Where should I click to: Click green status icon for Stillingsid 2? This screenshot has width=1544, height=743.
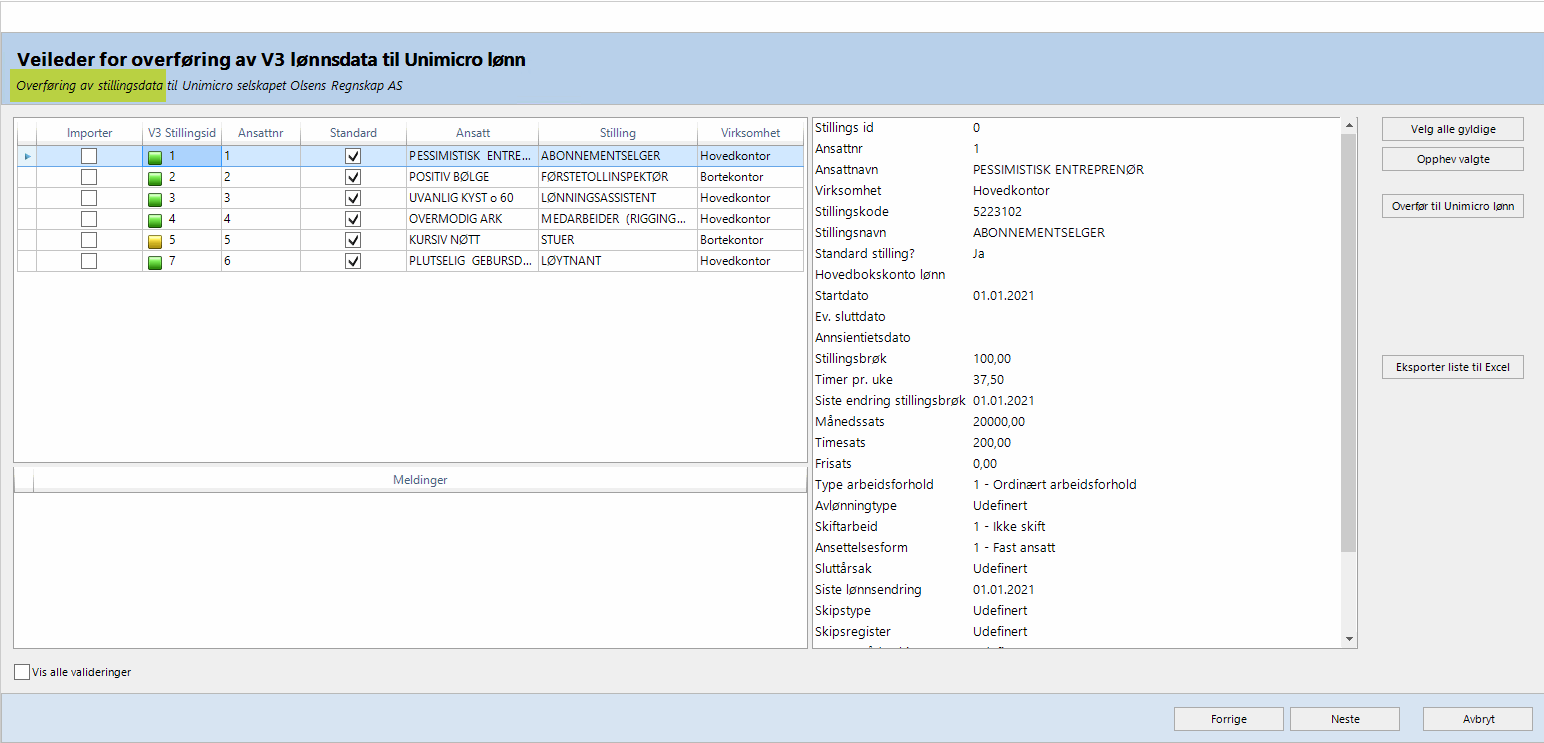coord(155,178)
